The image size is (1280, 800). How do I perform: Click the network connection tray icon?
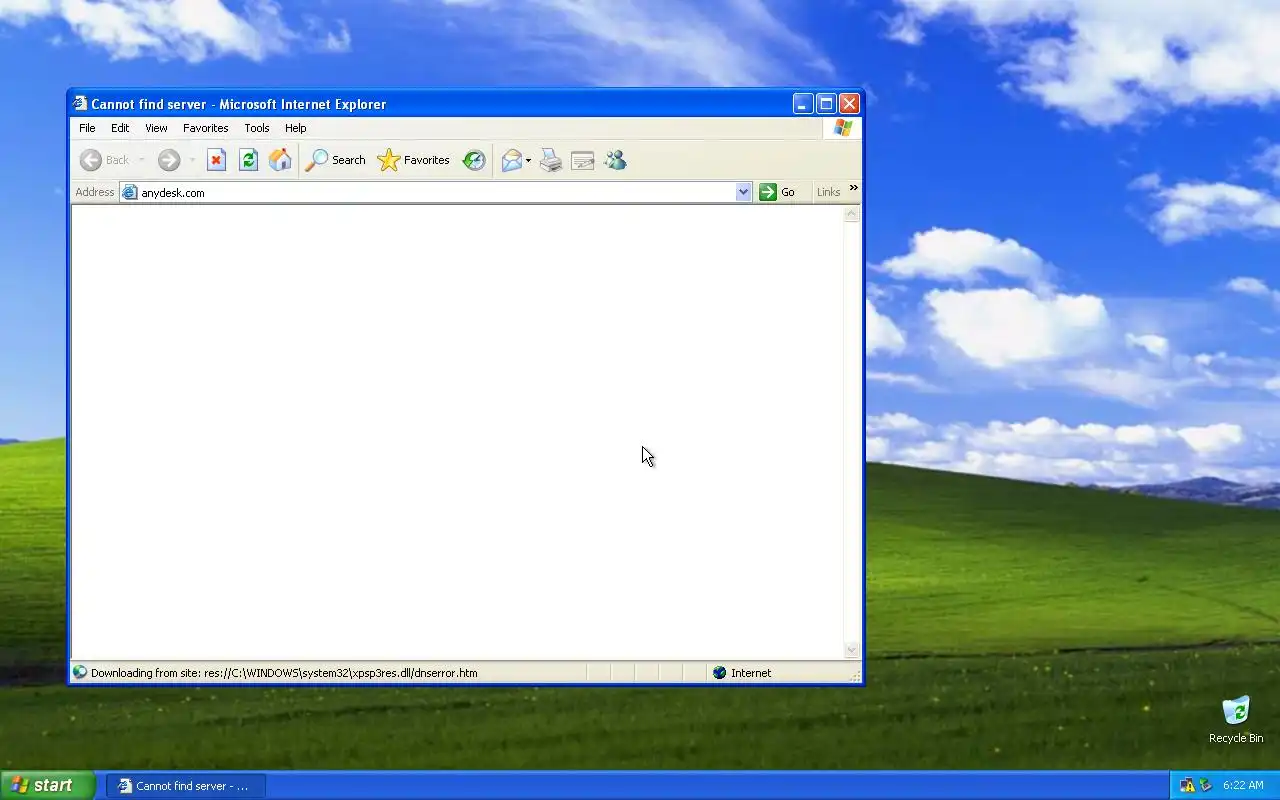pyautogui.click(x=1187, y=785)
